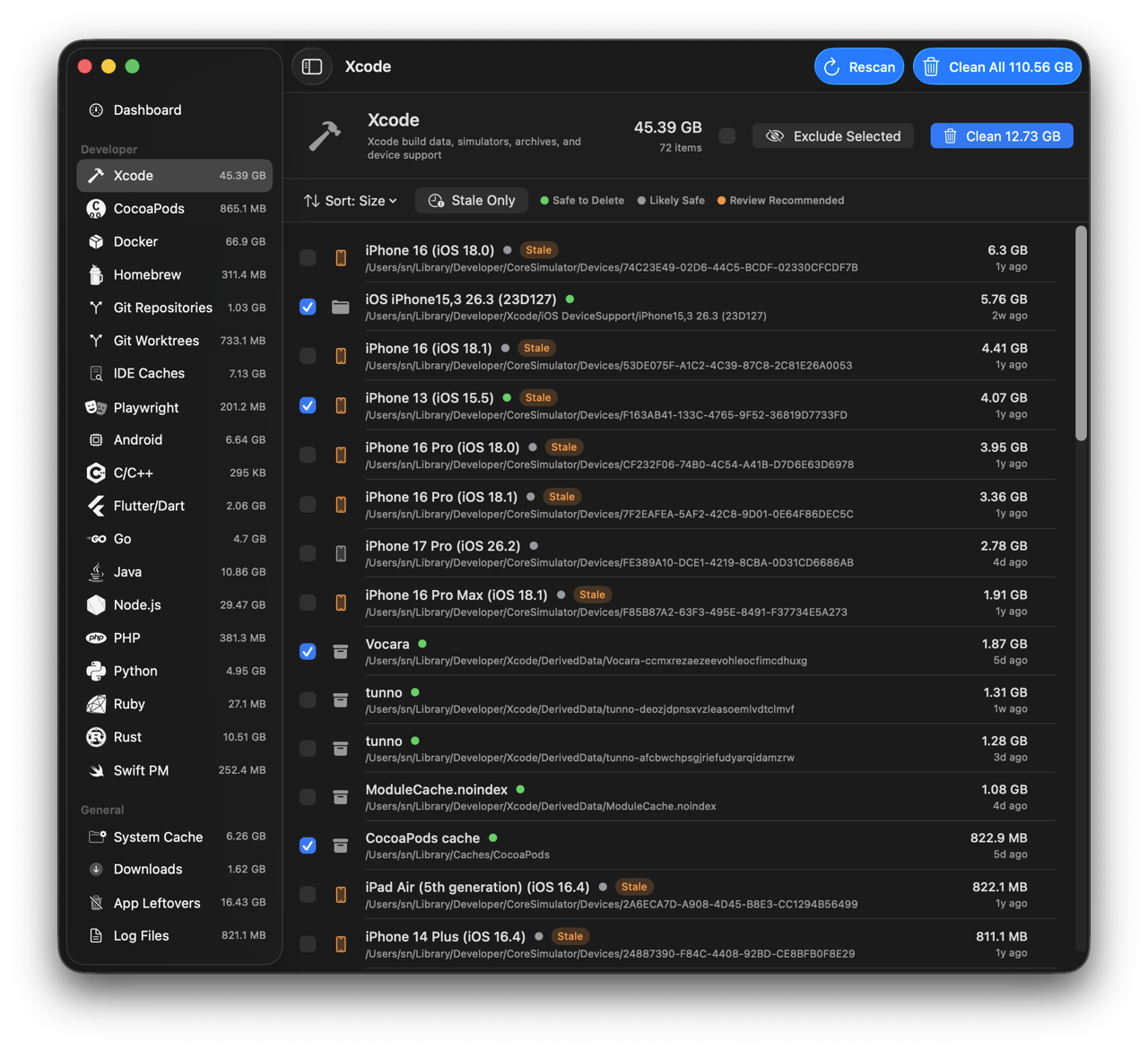Click the Clean All 110.56 GB button
Viewport: 1148px width, 1050px height.
point(996,65)
